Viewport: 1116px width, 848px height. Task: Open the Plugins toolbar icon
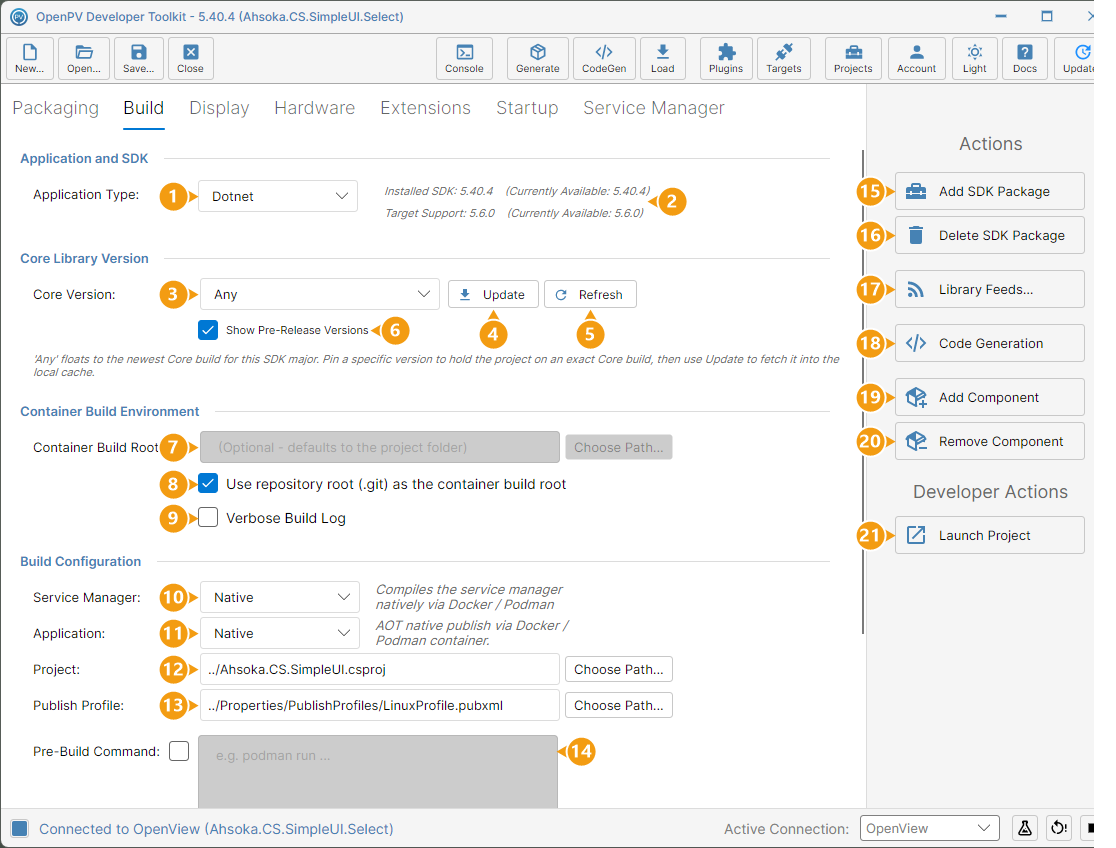725,58
